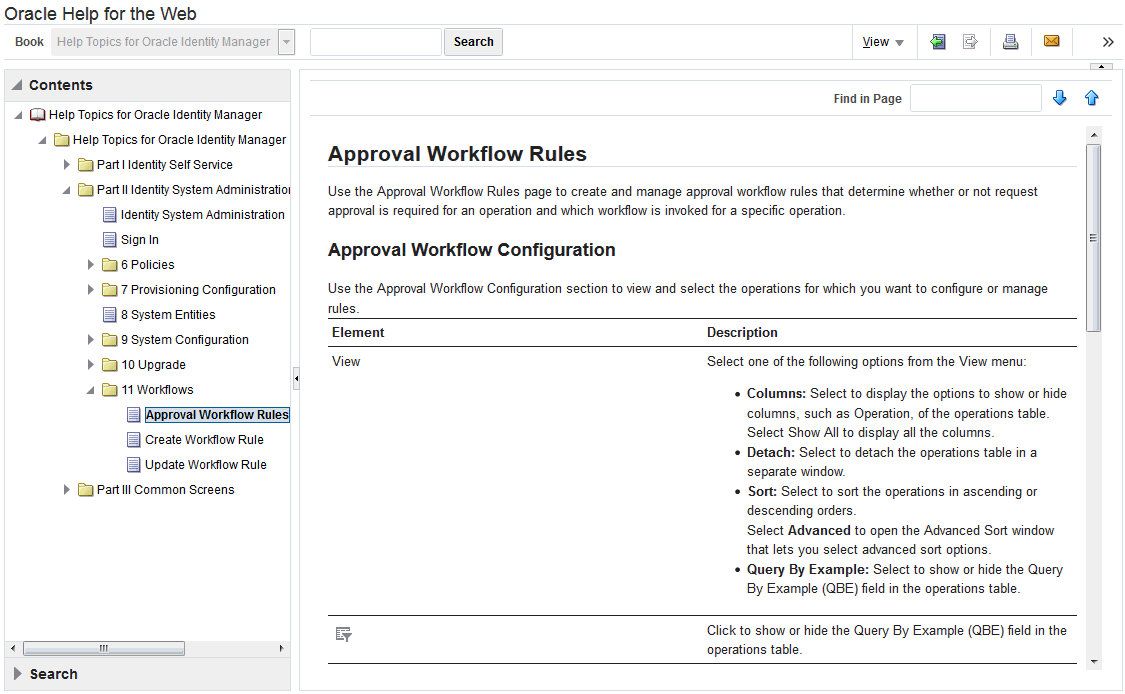Click Contents horizontal scrollbar left arrow
Image resolution: width=1125 pixels, height=694 pixels.
click(x=13, y=648)
